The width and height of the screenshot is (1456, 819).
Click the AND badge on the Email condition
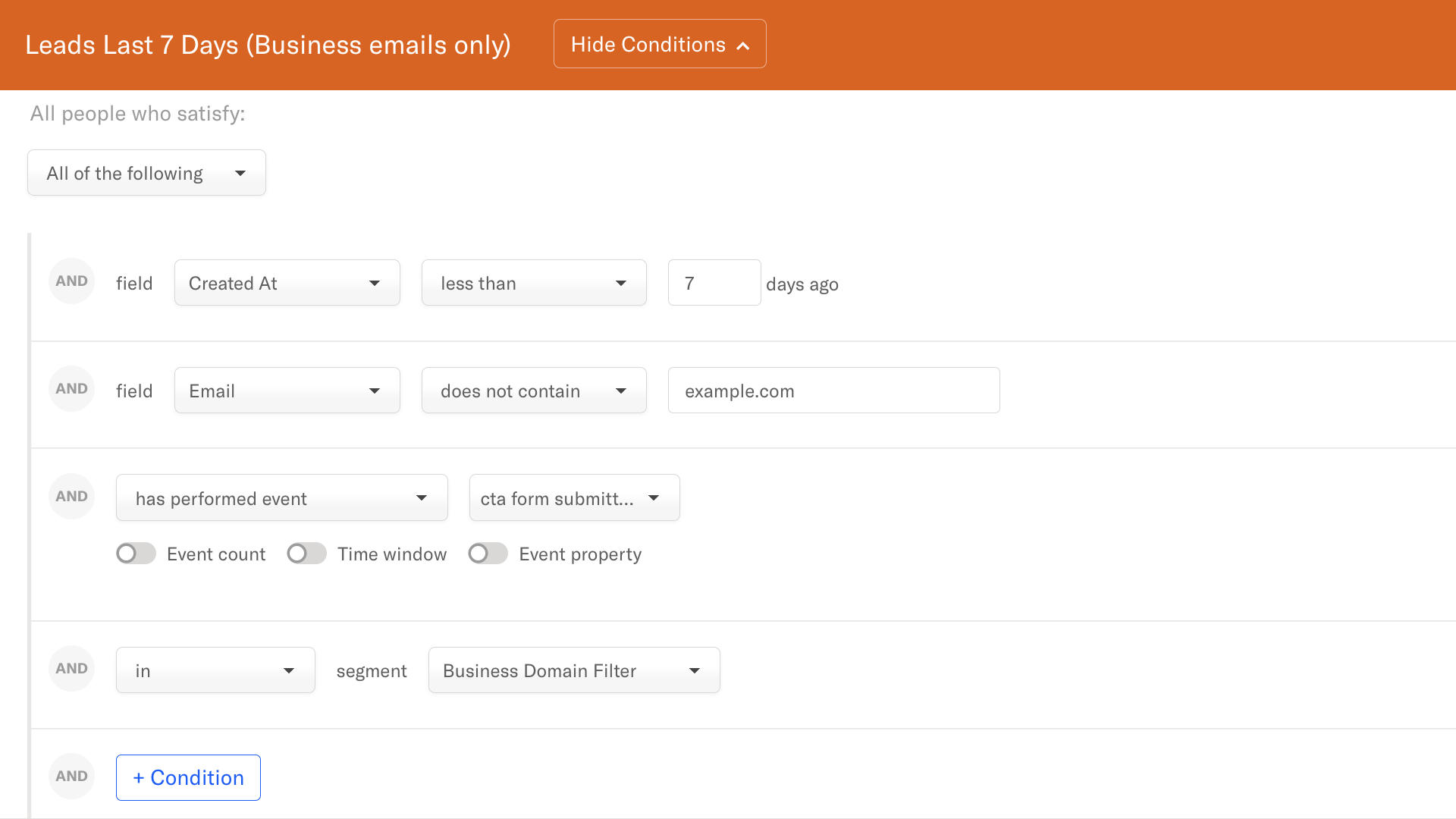[x=71, y=388]
